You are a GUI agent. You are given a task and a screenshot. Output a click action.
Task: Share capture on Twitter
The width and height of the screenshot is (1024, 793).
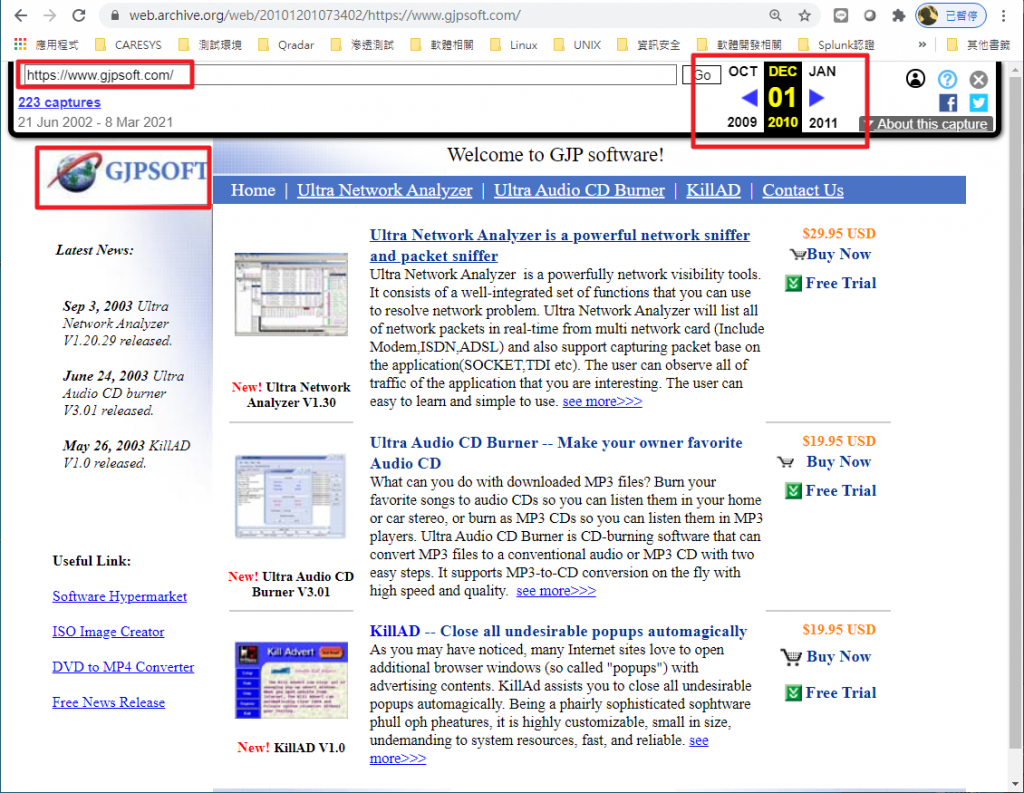click(x=978, y=103)
